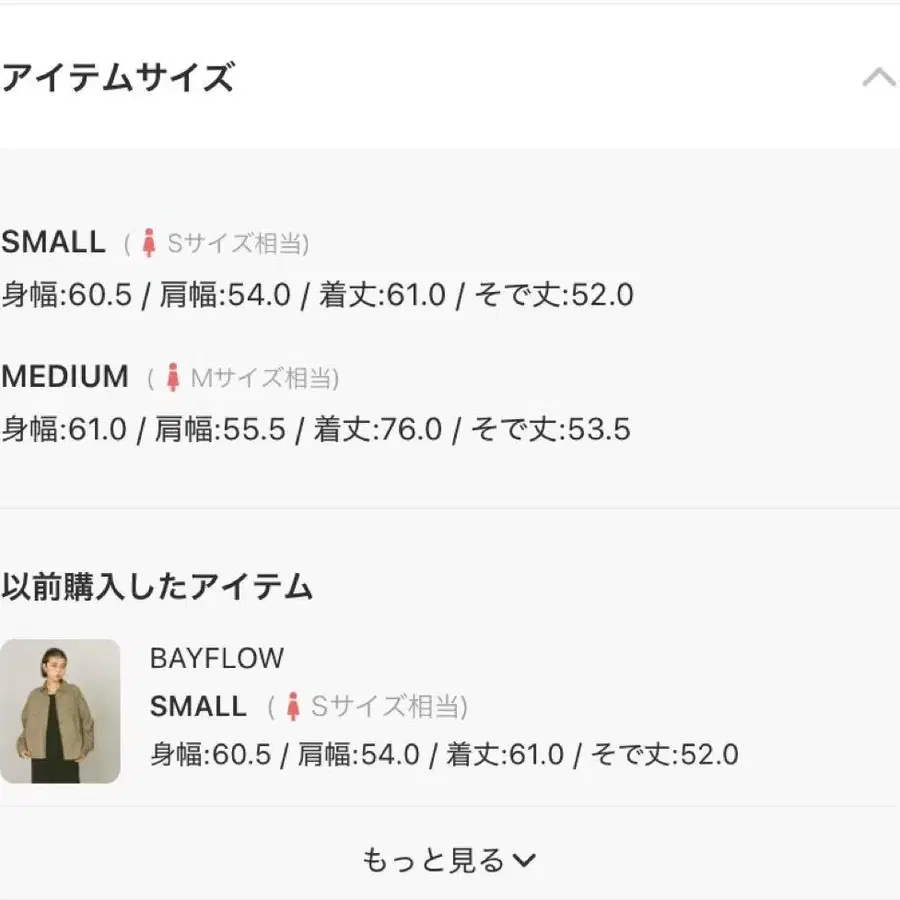
Task: Click the red person icon beside top Sサイズ相当
Action: click(150, 243)
